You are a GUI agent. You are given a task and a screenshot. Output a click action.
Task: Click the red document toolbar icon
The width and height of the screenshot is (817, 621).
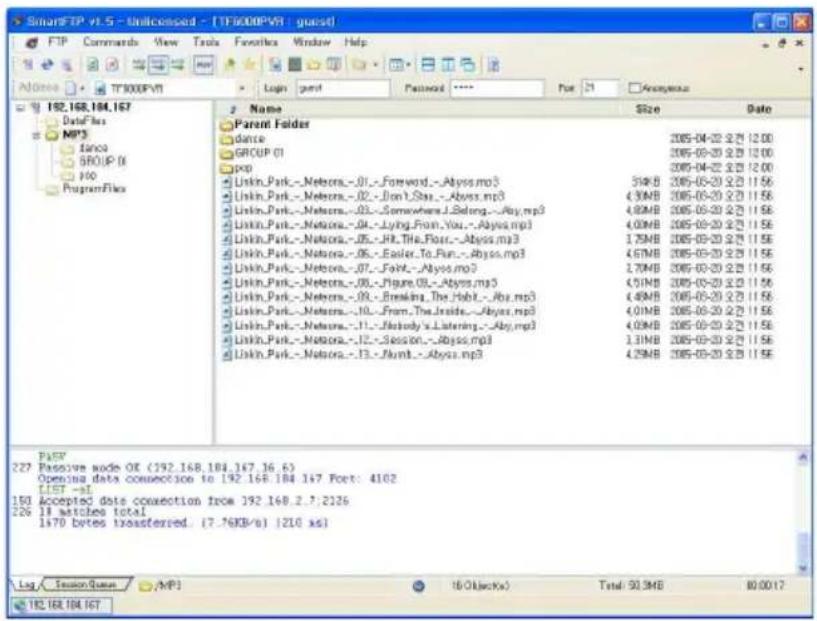pyautogui.click(x=112, y=65)
